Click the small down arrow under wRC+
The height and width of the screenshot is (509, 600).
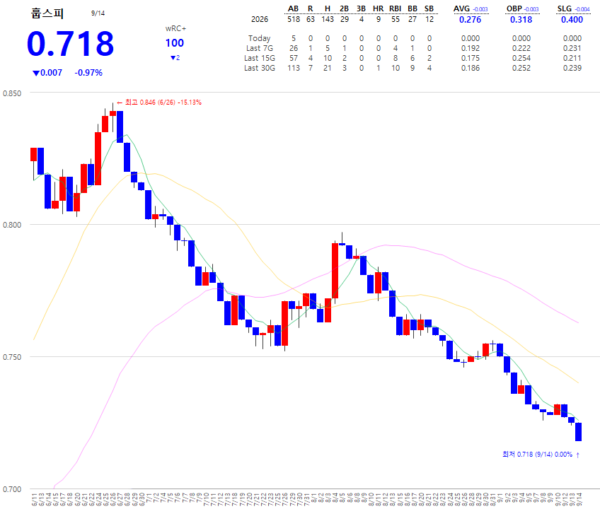point(175,58)
